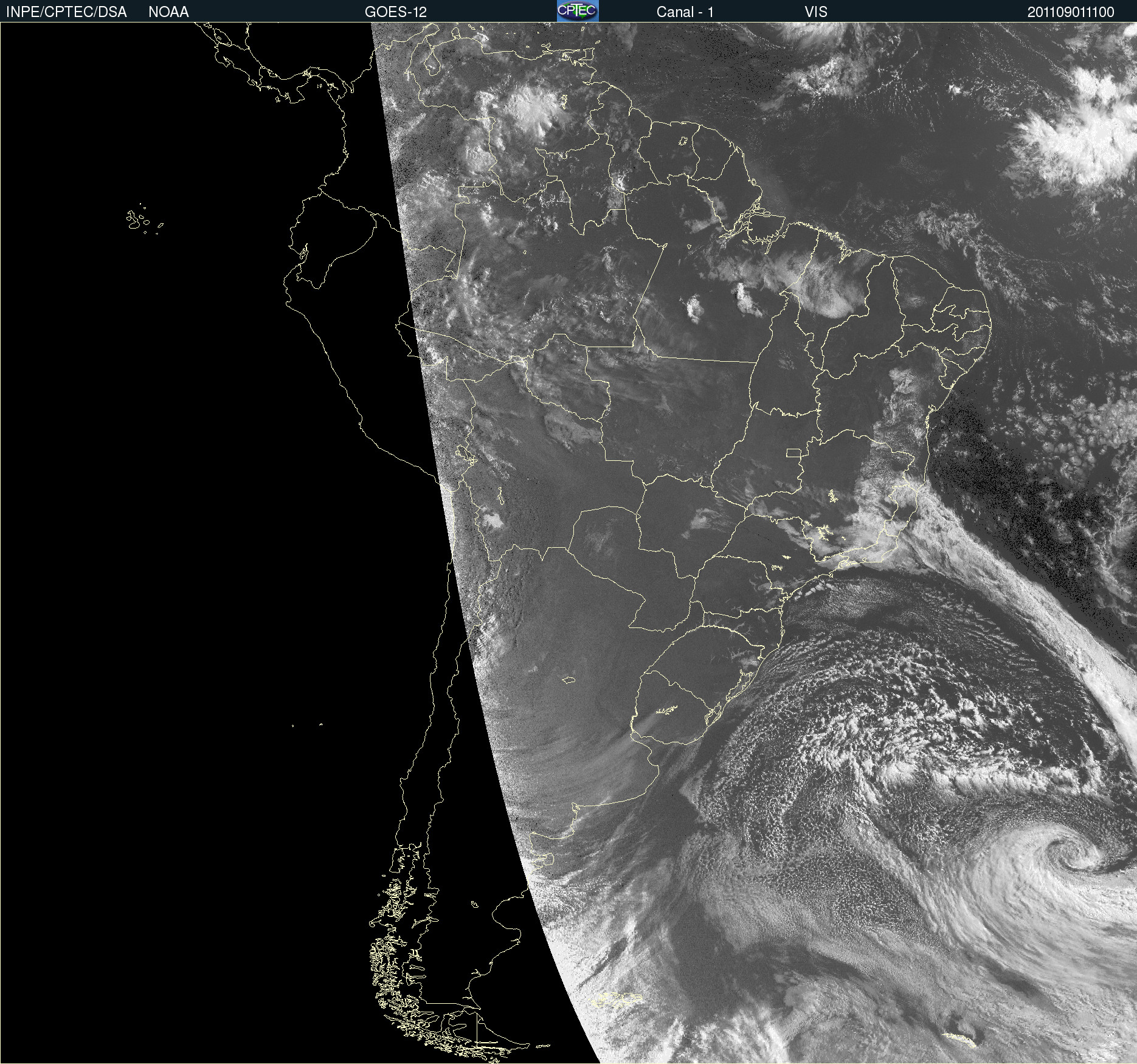
Task: Click the Galapagos Islands outline
Action: (144, 219)
